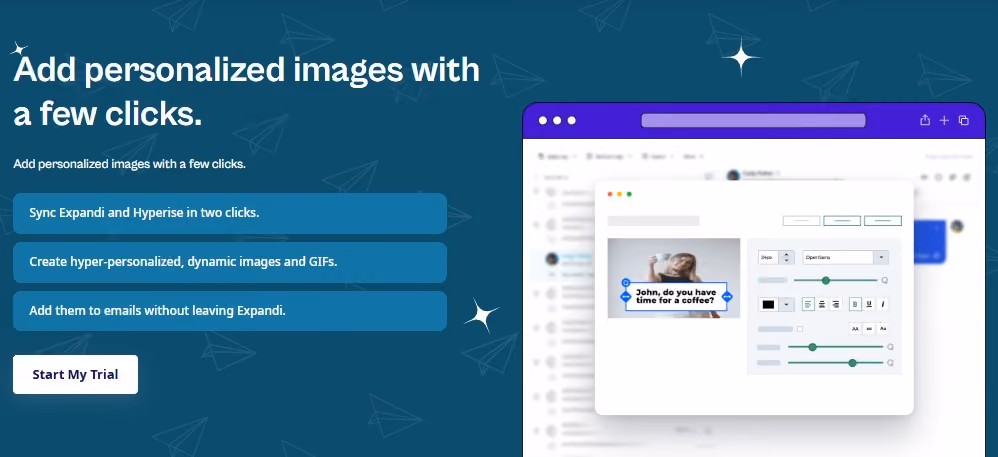Click the share icon in mockup browser bar
This screenshot has width=998, height=457.
(925, 120)
